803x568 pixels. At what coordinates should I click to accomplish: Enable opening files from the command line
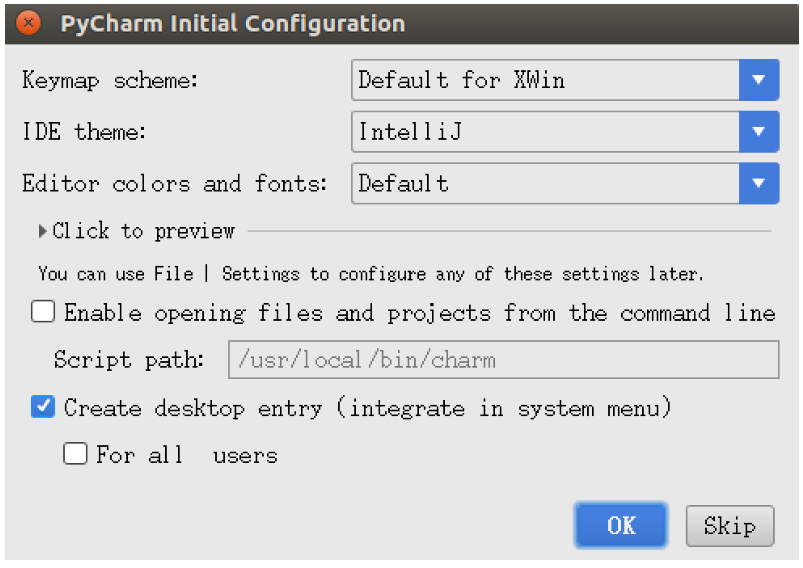[x=43, y=311]
